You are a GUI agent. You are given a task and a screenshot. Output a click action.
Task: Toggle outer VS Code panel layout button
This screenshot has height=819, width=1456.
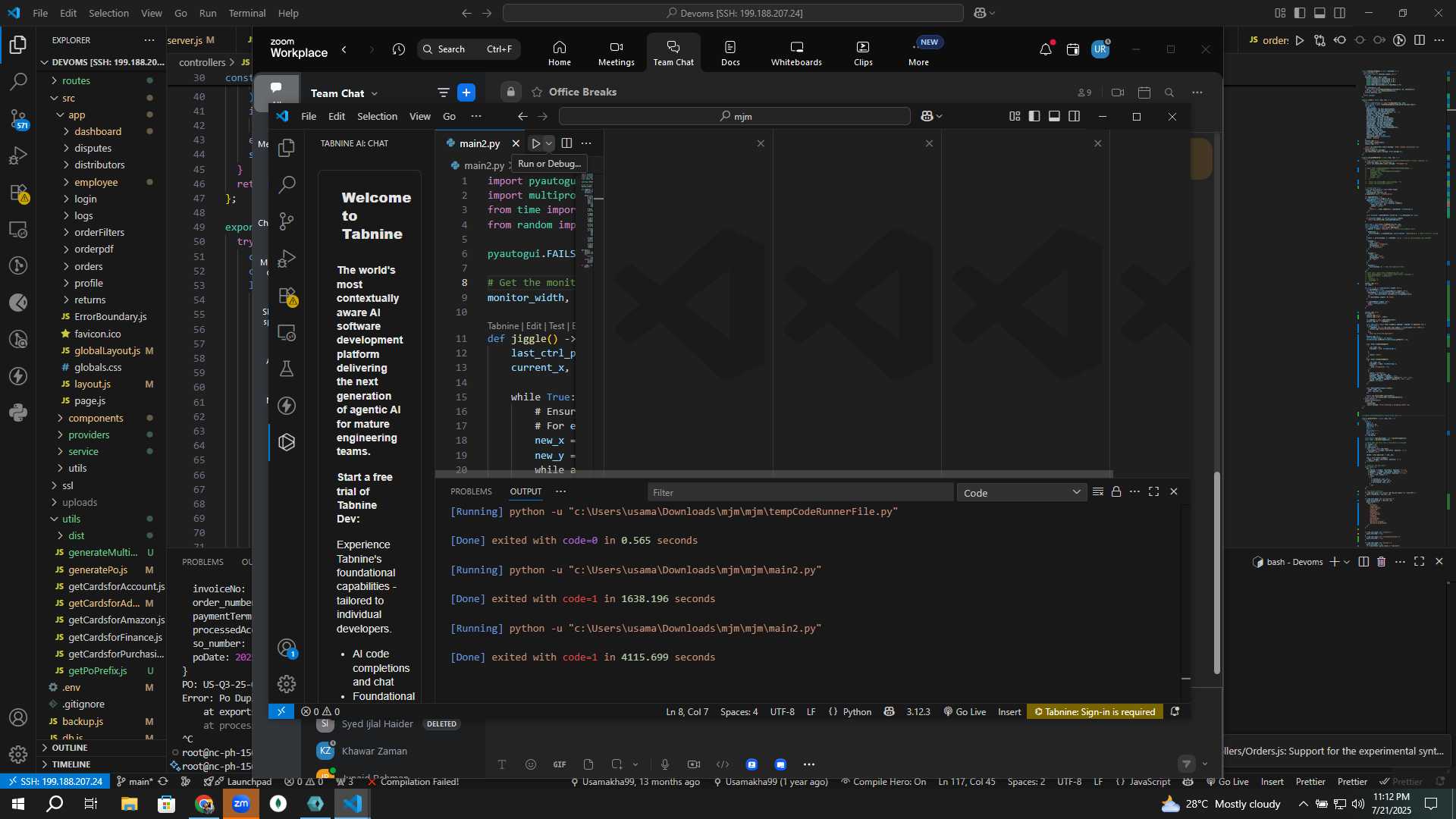pos(1319,13)
